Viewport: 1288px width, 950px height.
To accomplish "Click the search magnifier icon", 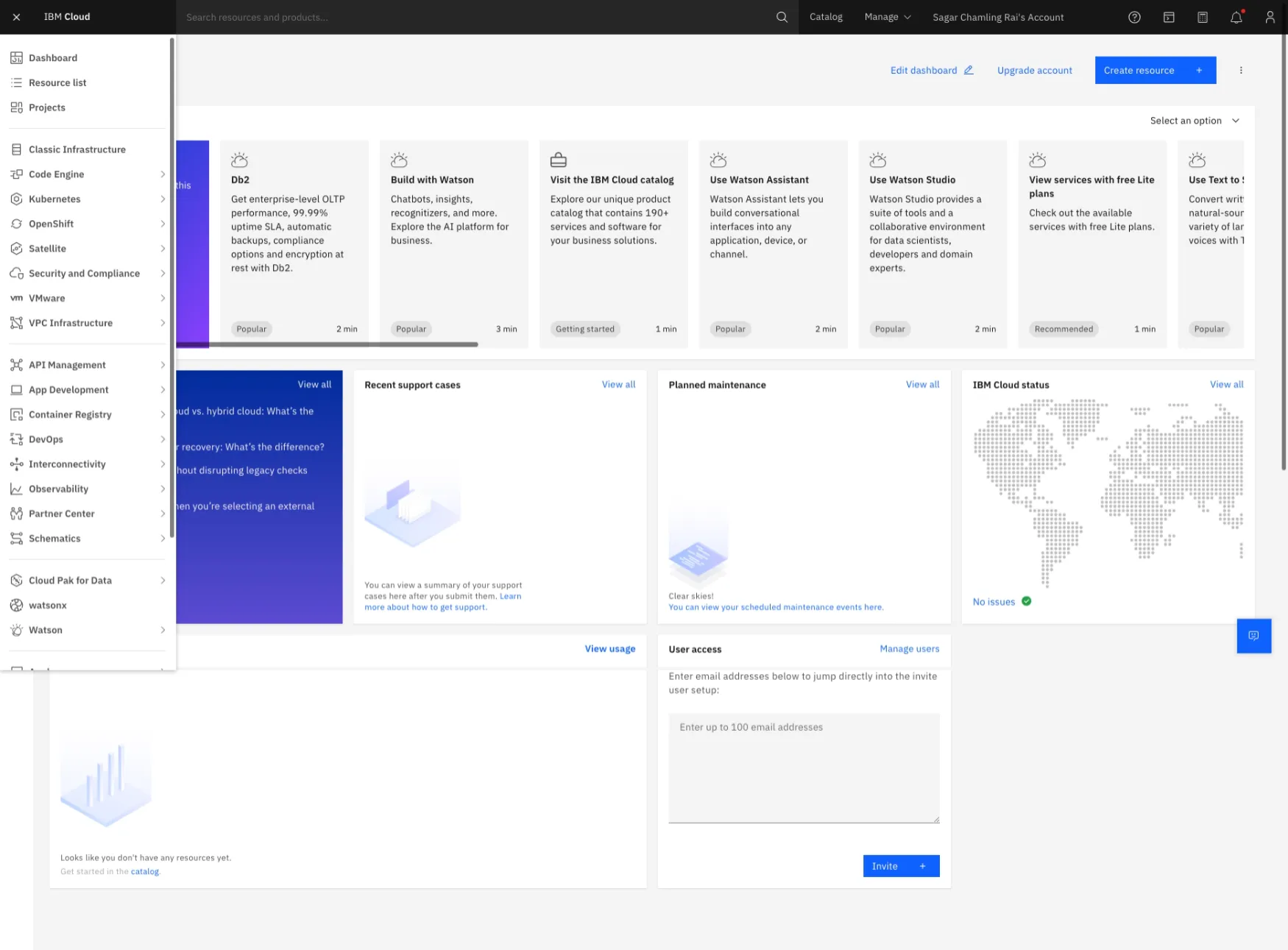I will coord(782,17).
